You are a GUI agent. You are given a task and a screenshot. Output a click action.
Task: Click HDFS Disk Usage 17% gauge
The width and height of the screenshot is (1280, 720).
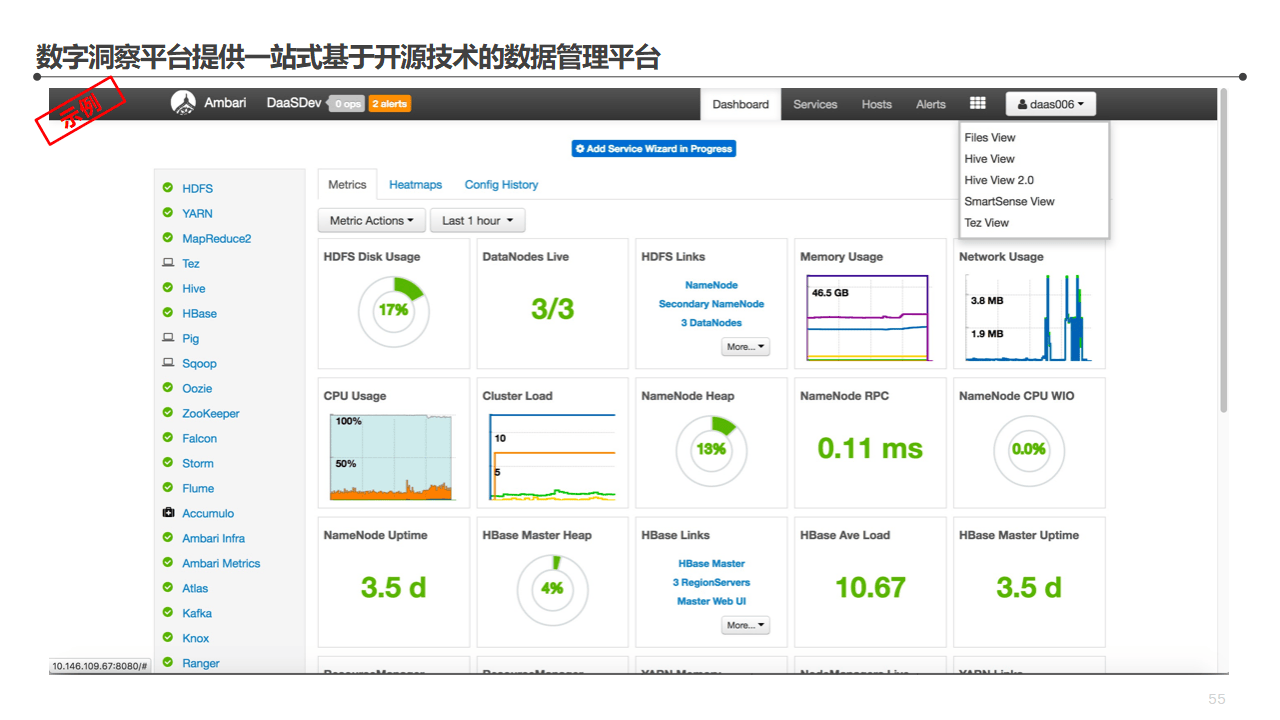[x=393, y=311]
